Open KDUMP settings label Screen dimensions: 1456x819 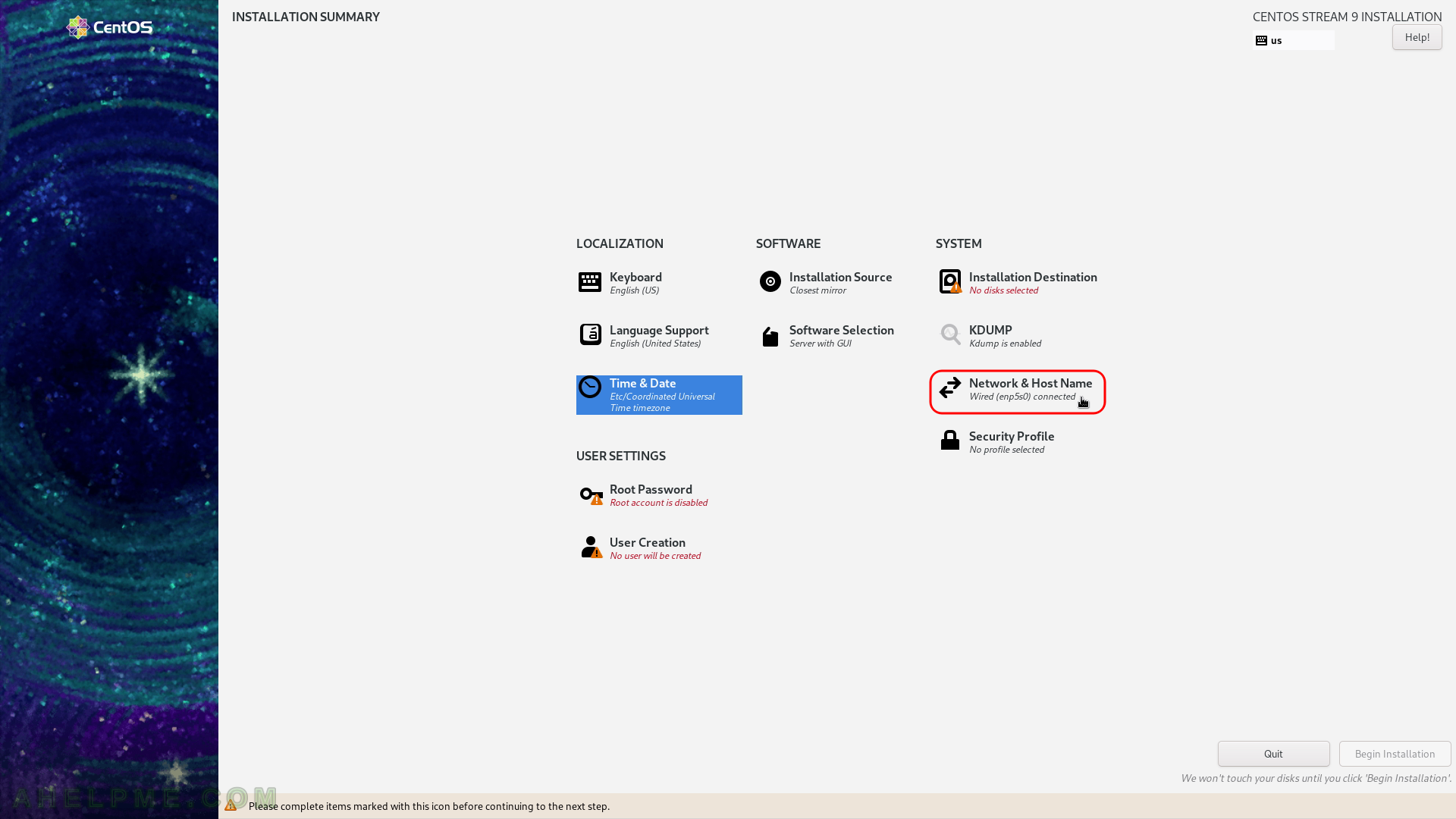pos(990,331)
